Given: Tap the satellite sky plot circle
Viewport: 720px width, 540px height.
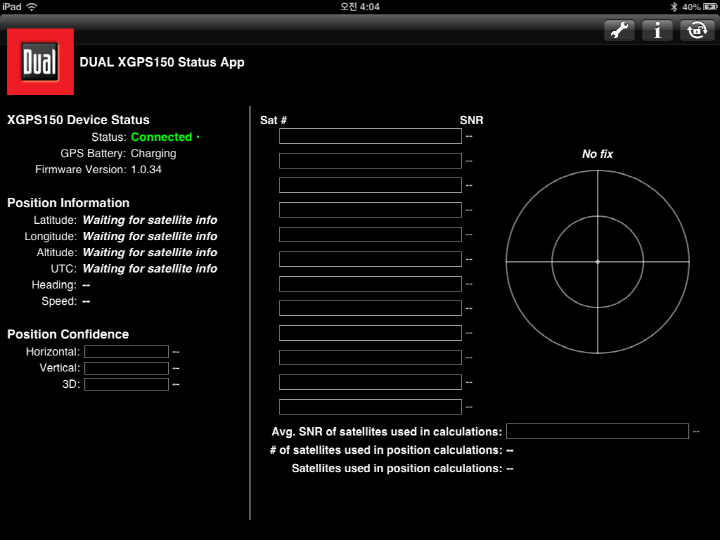Looking at the screenshot, I should pyautogui.click(x=597, y=262).
